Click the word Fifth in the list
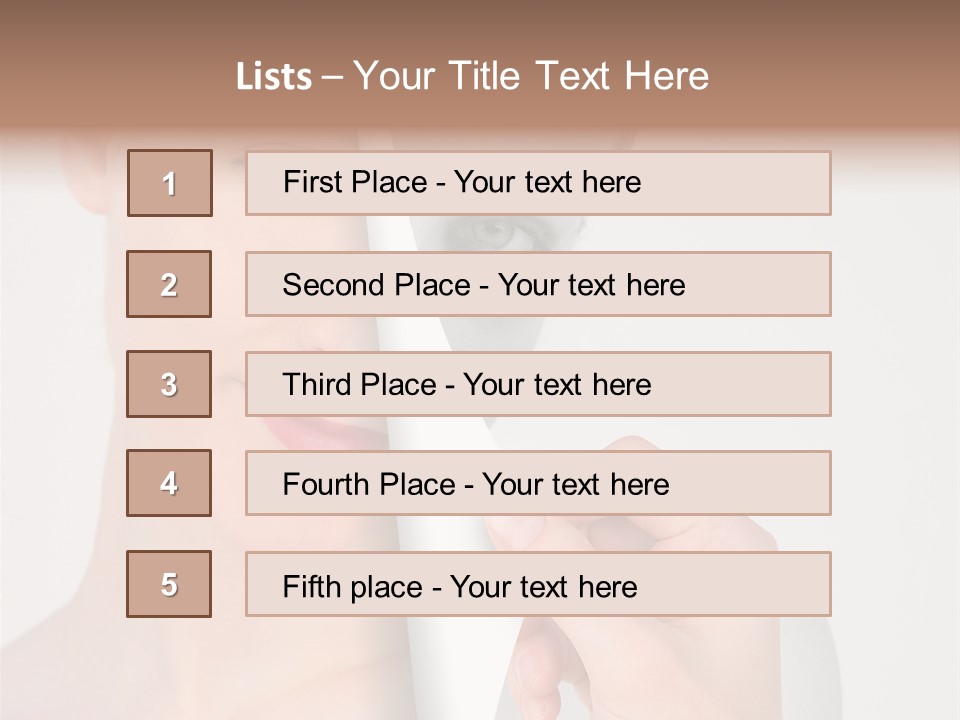The image size is (960, 720). (312, 586)
